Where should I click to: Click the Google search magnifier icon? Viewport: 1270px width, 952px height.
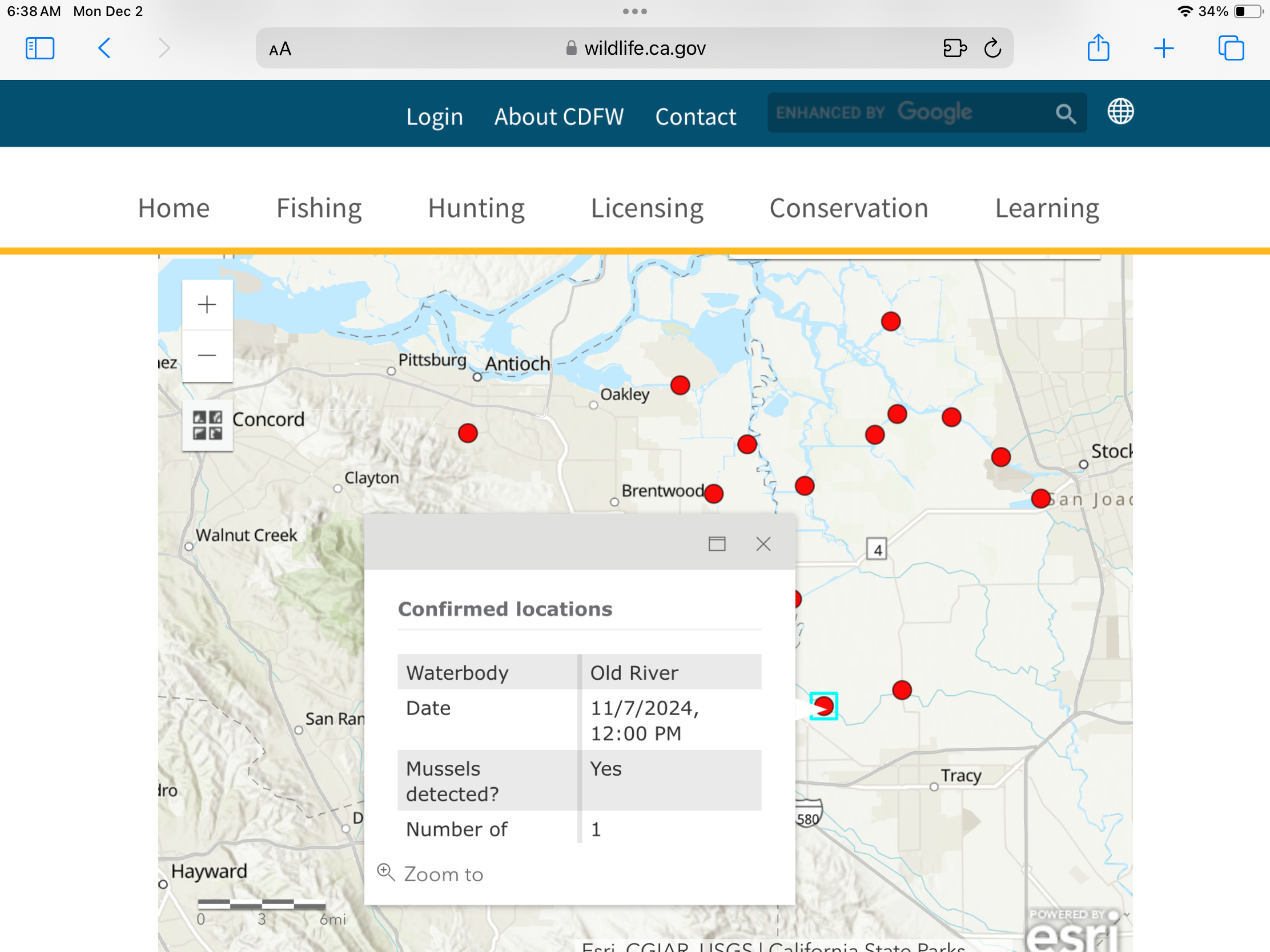pos(1065,114)
